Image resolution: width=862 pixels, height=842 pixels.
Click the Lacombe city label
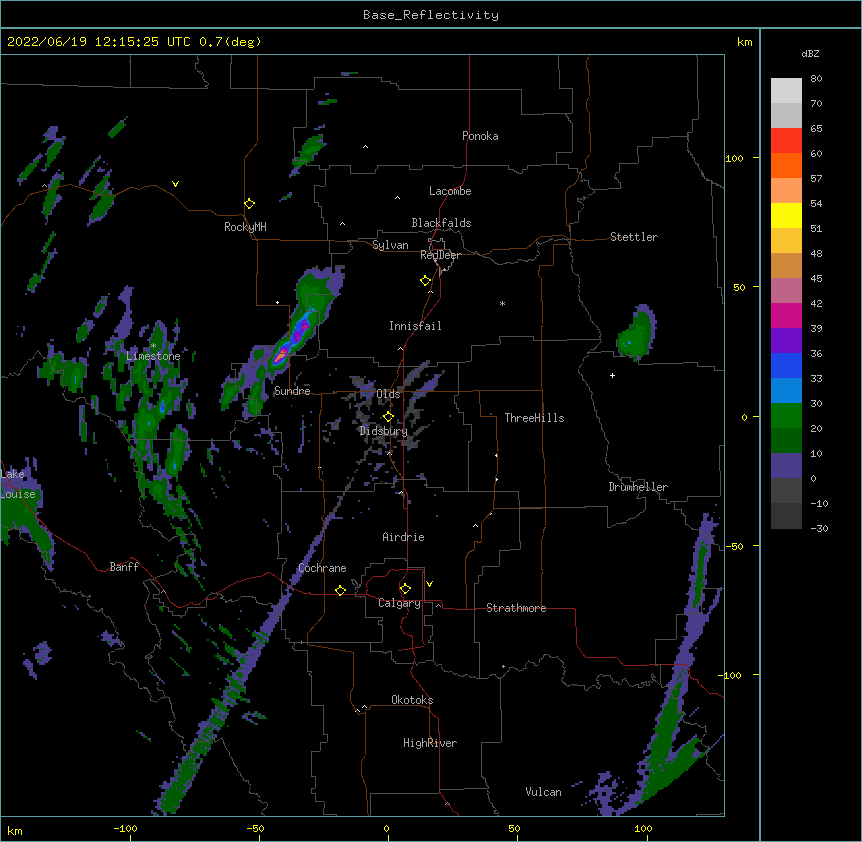pos(450,191)
